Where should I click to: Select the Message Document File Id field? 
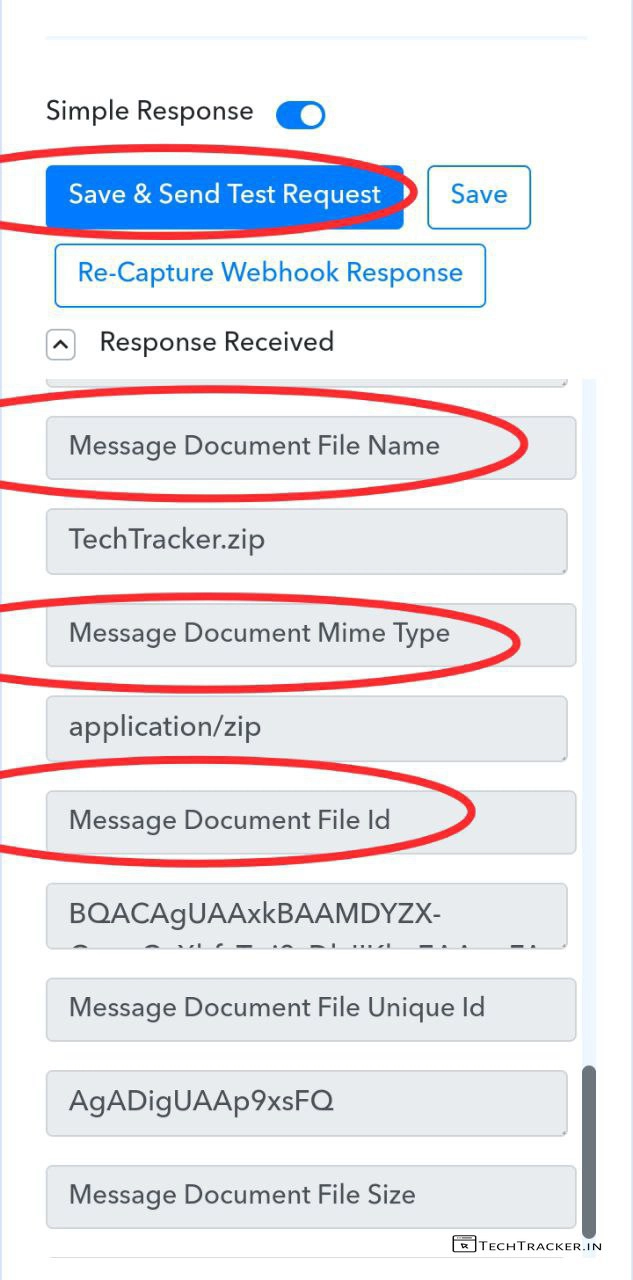click(310, 821)
